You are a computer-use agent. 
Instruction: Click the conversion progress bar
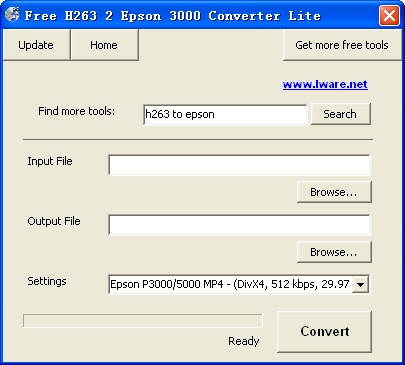tap(143, 321)
